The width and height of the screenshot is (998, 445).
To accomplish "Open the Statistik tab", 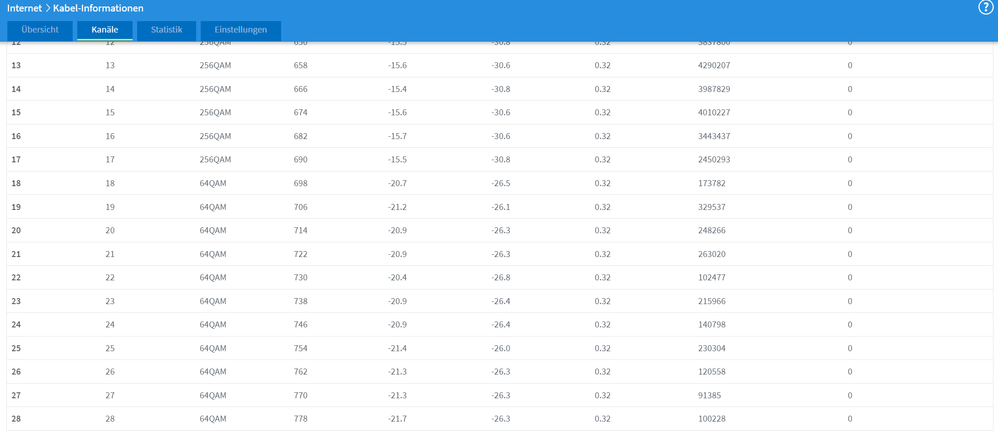I will 167,30.
